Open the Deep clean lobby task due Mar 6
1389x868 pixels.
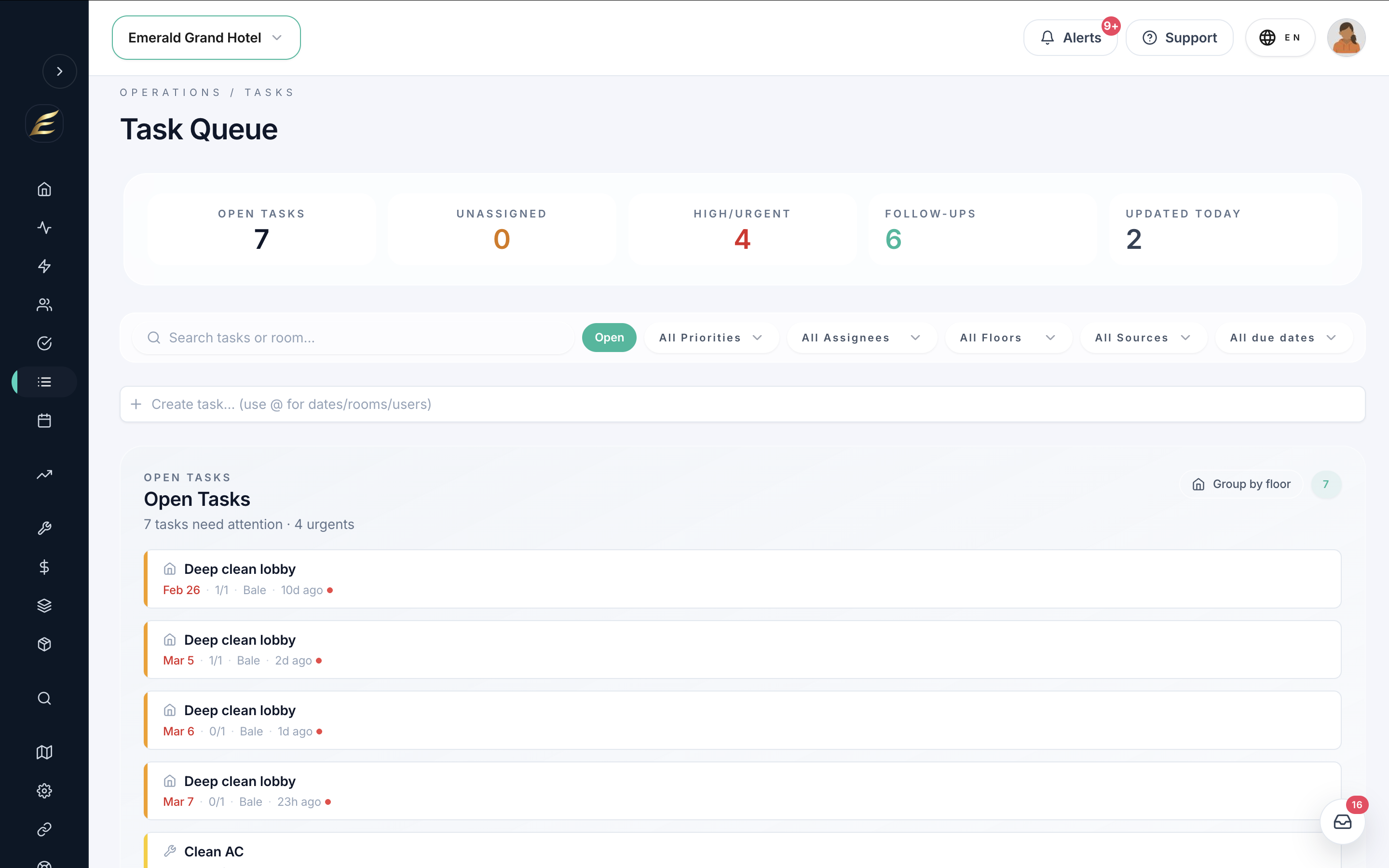pos(742,720)
